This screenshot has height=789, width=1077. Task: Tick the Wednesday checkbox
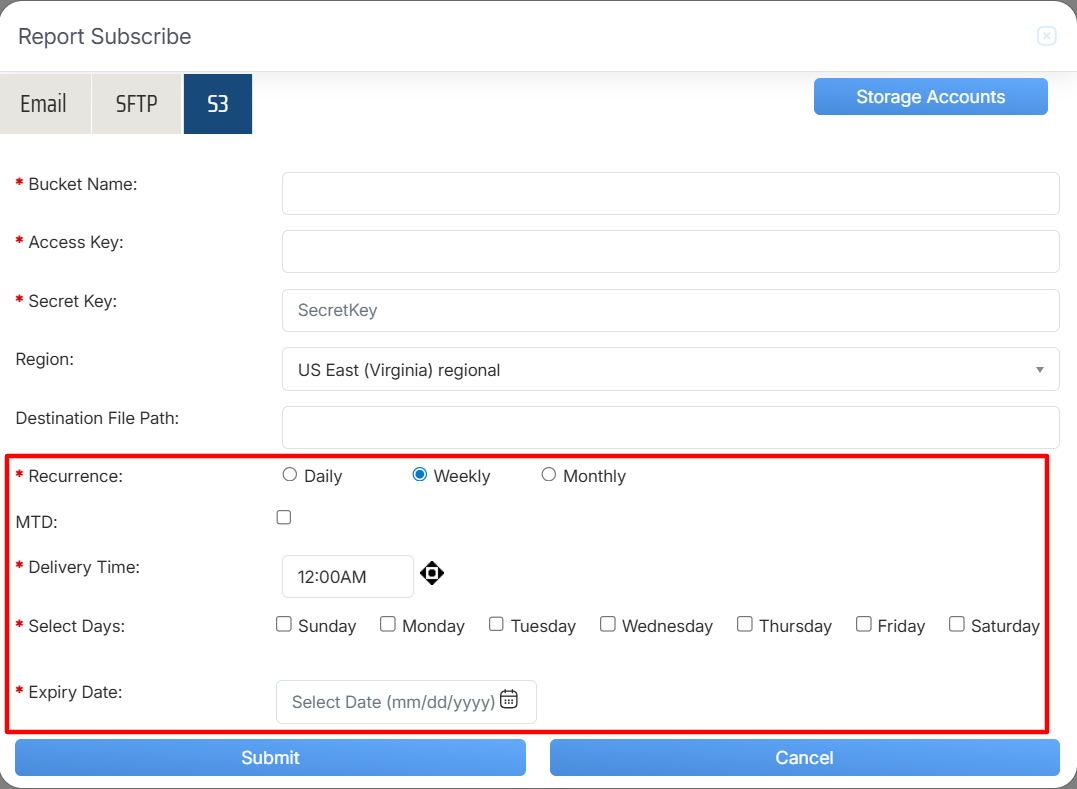click(x=608, y=624)
